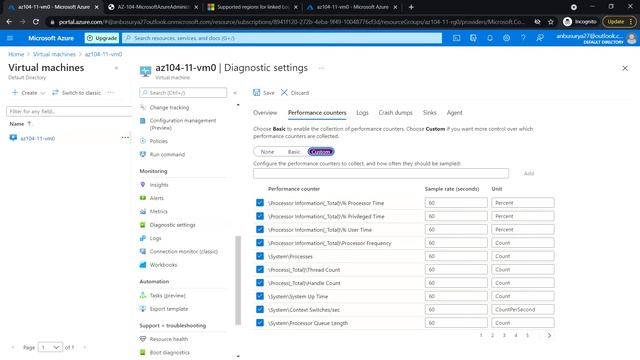
Task: Open Tasks (preview) under Automation
Action: click(x=167, y=296)
